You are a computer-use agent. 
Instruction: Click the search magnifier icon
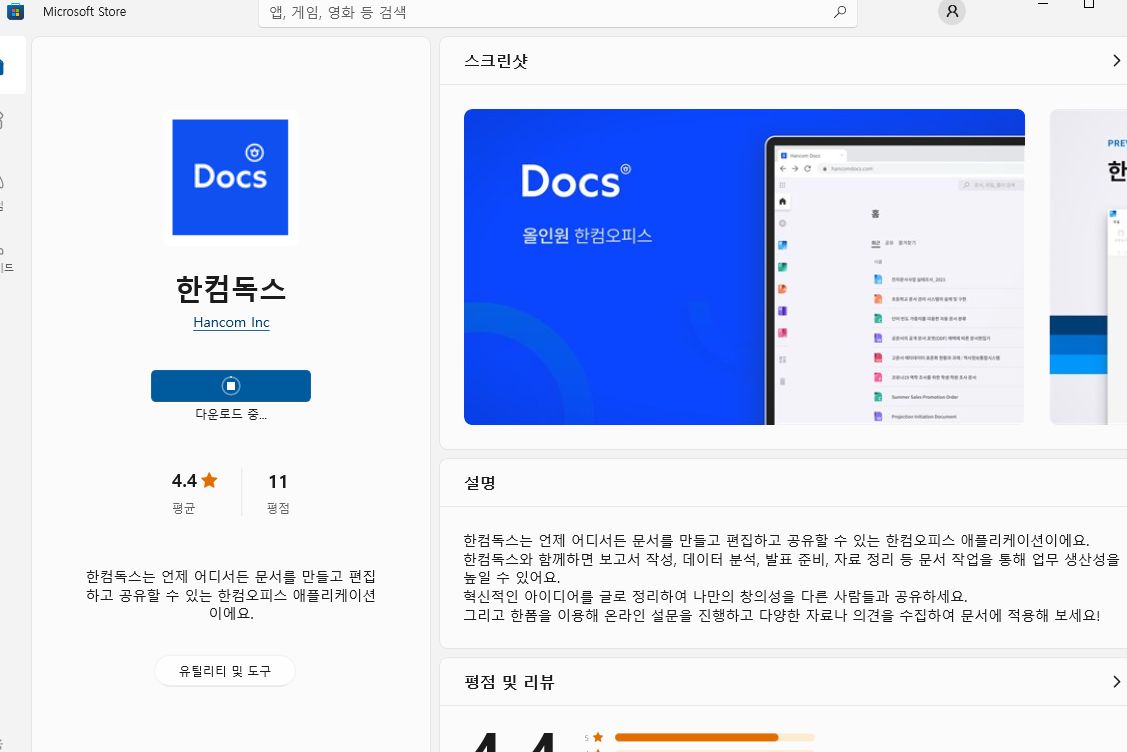tap(840, 12)
